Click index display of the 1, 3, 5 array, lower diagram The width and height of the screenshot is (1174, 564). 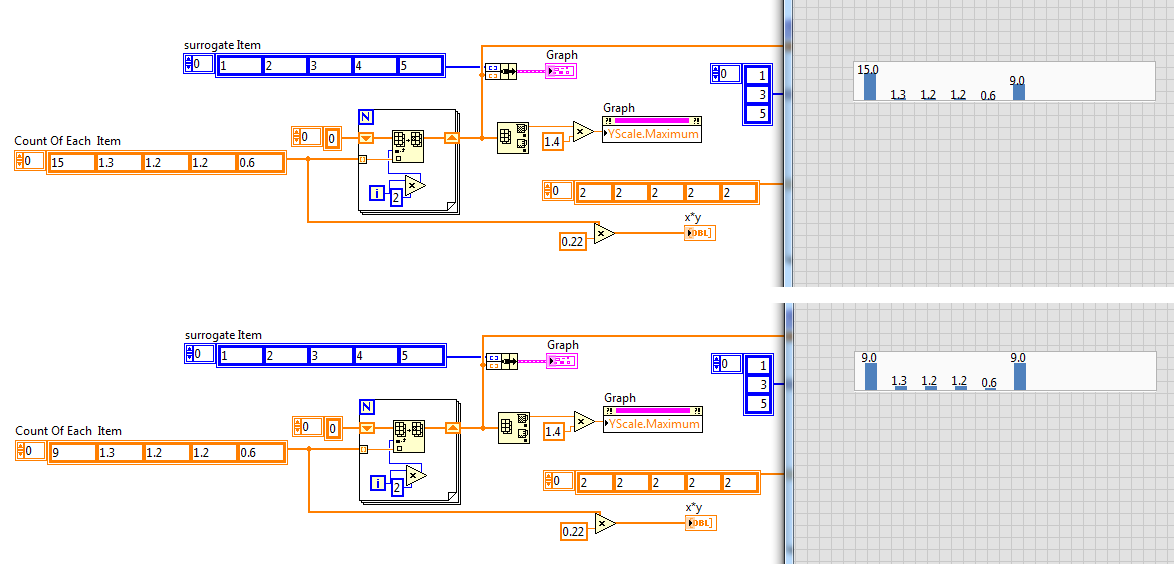point(726,364)
